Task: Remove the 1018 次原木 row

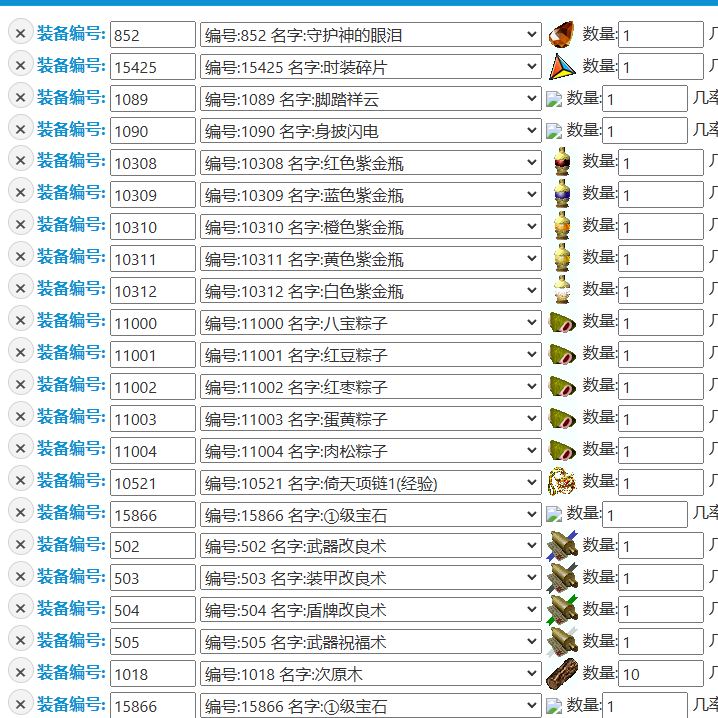Action: point(21,672)
